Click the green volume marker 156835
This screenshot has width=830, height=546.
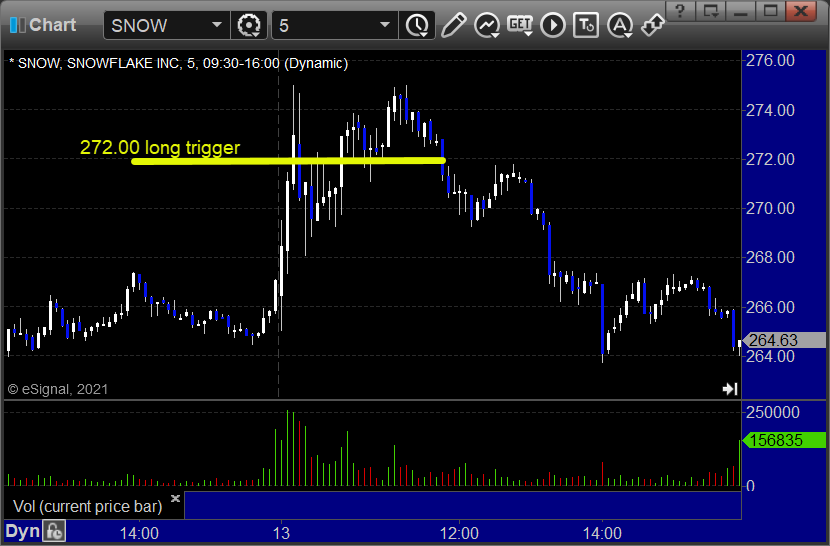click(x=785, y=440)
